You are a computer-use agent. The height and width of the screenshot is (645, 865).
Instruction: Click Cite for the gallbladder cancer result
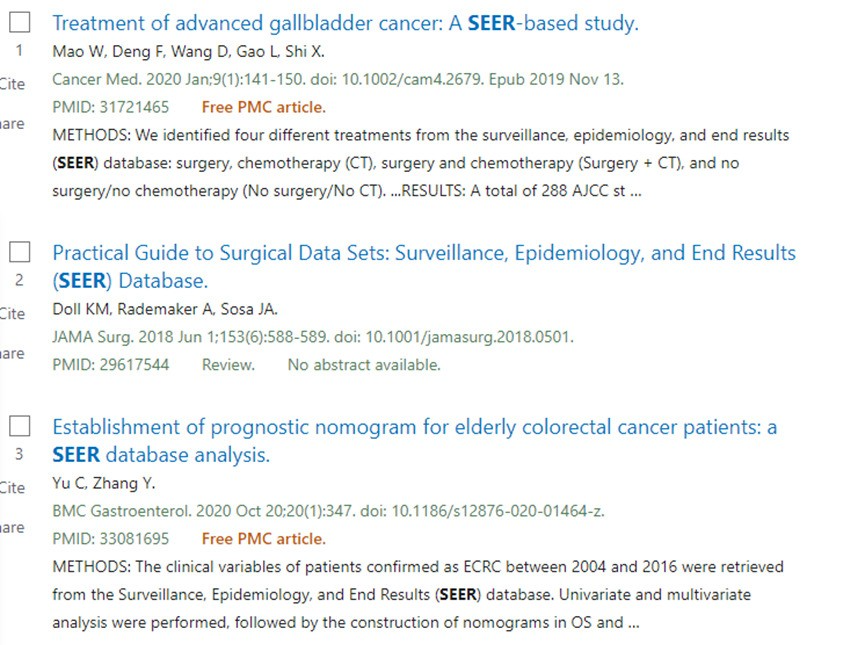(12, 84)
